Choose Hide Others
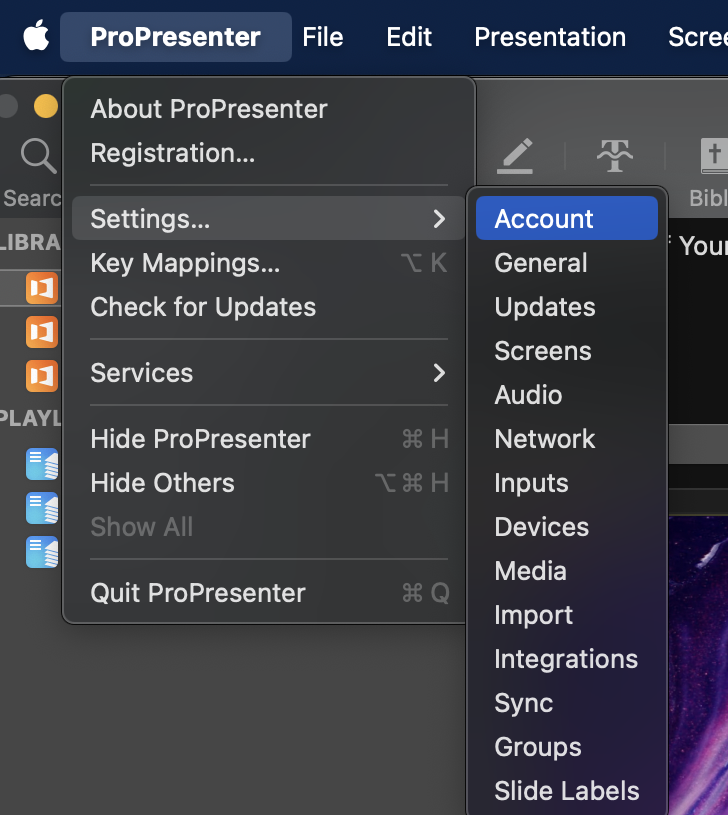 coord(269,483)
